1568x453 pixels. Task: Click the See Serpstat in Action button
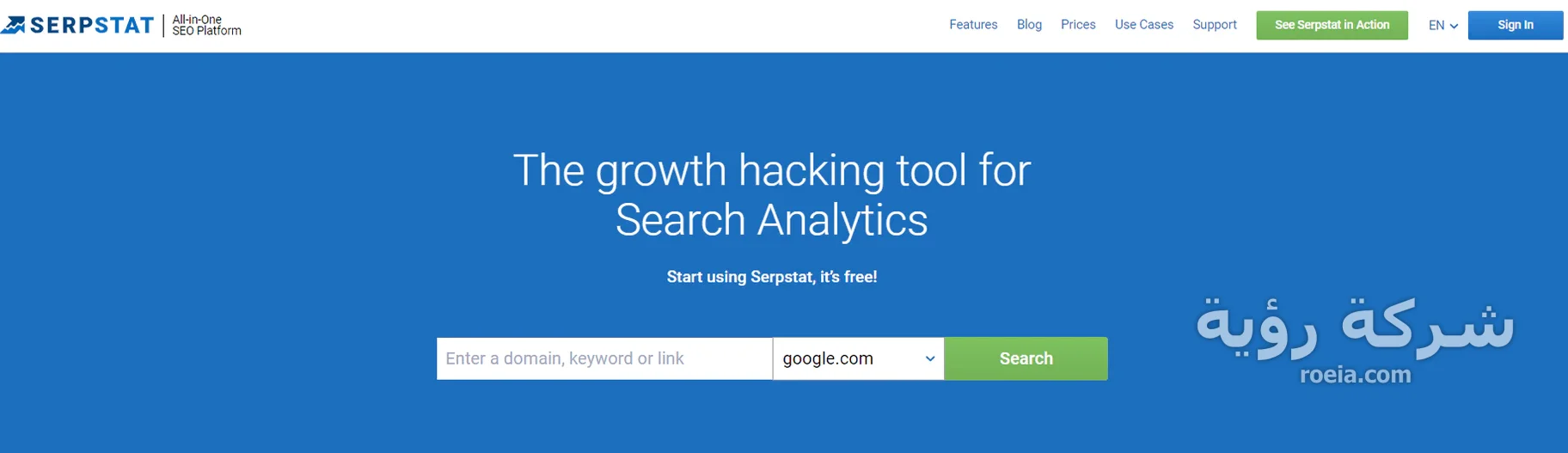(x=1332, y=25)
